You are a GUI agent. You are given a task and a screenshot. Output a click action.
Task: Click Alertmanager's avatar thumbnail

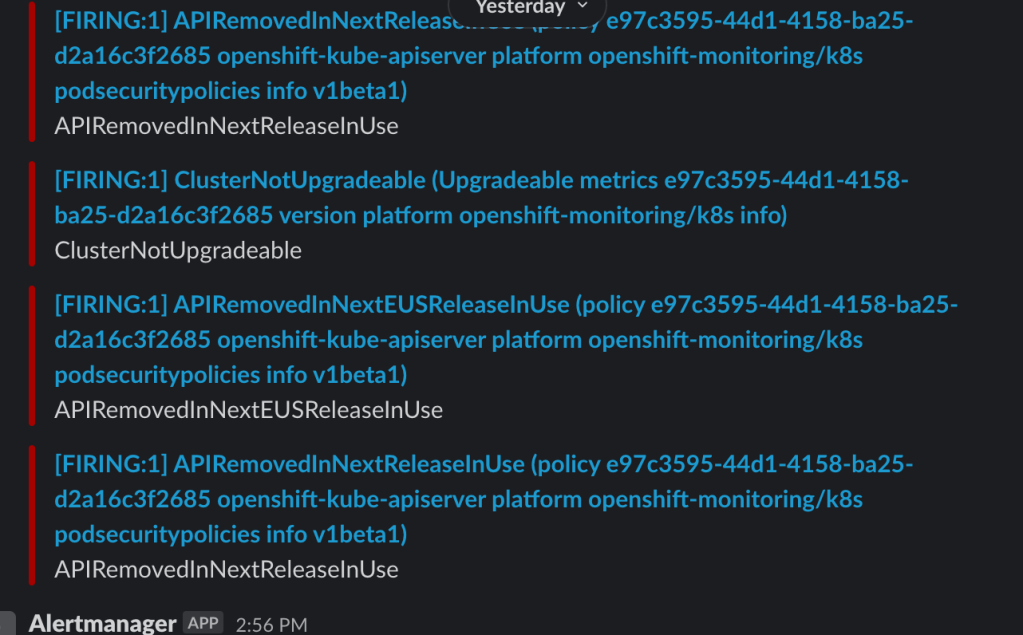(8, 624)
